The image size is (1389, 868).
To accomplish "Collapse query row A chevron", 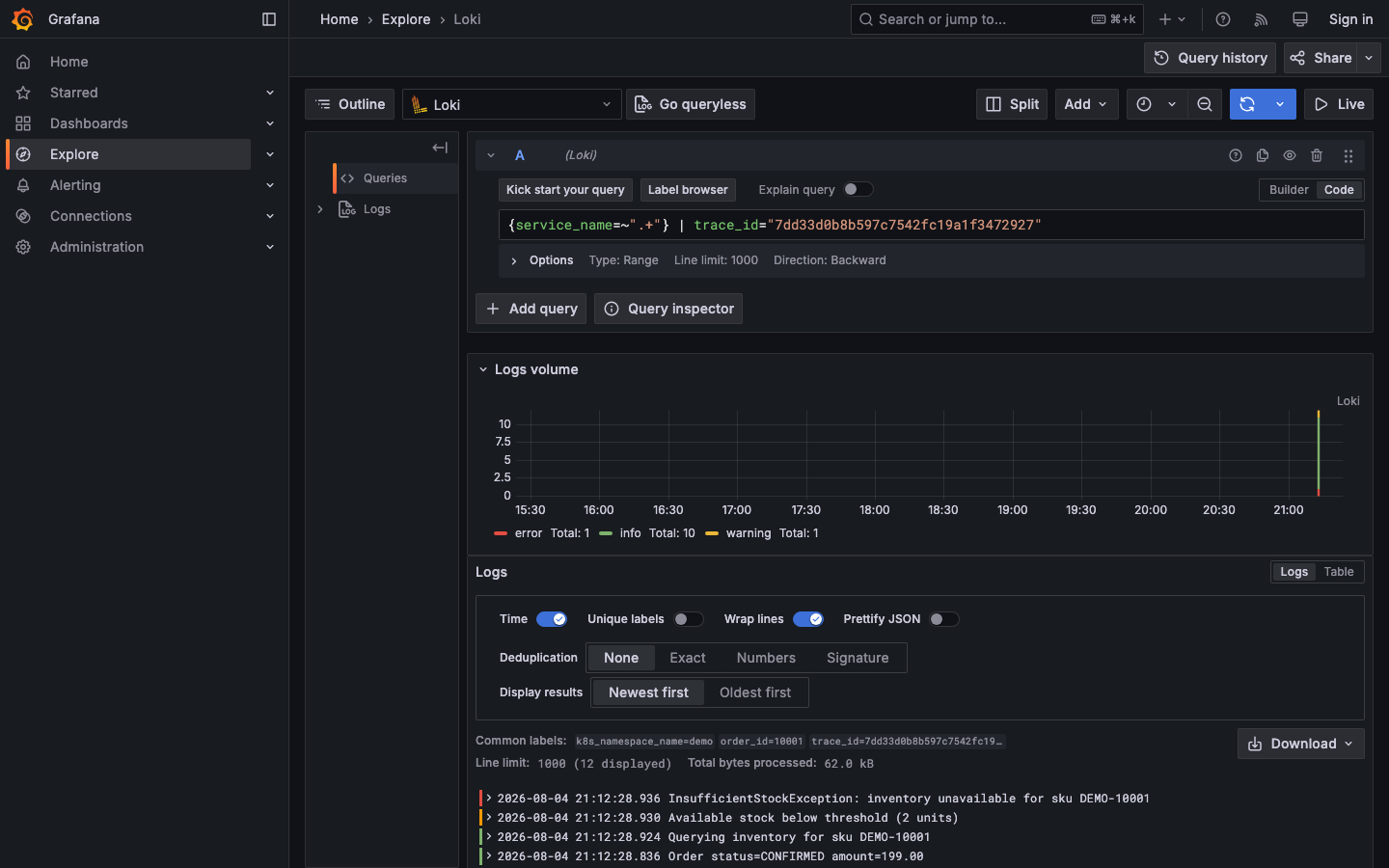I will 491,155.
